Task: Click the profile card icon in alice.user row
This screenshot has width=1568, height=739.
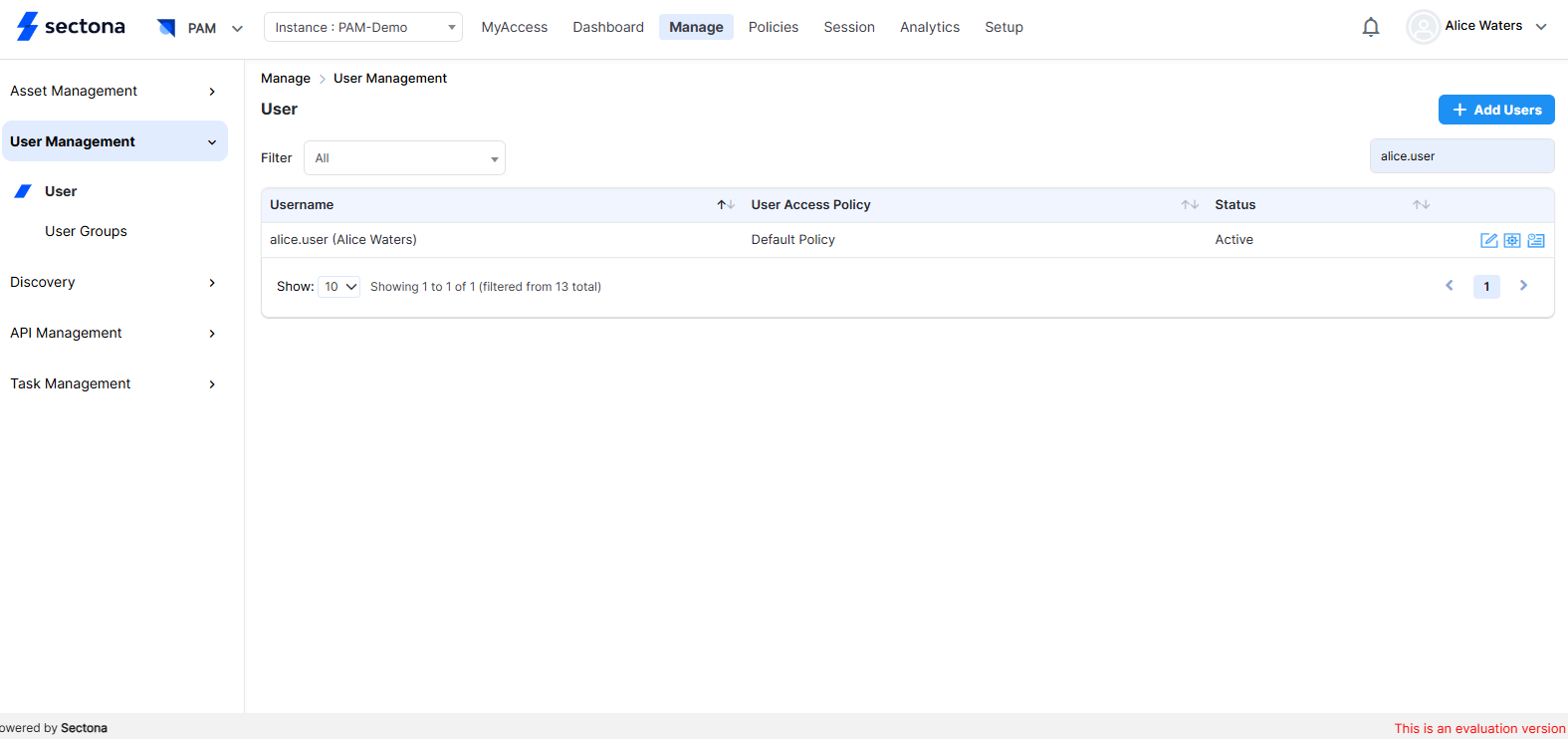Action: pyautogui.click(x=1536, y=240)
